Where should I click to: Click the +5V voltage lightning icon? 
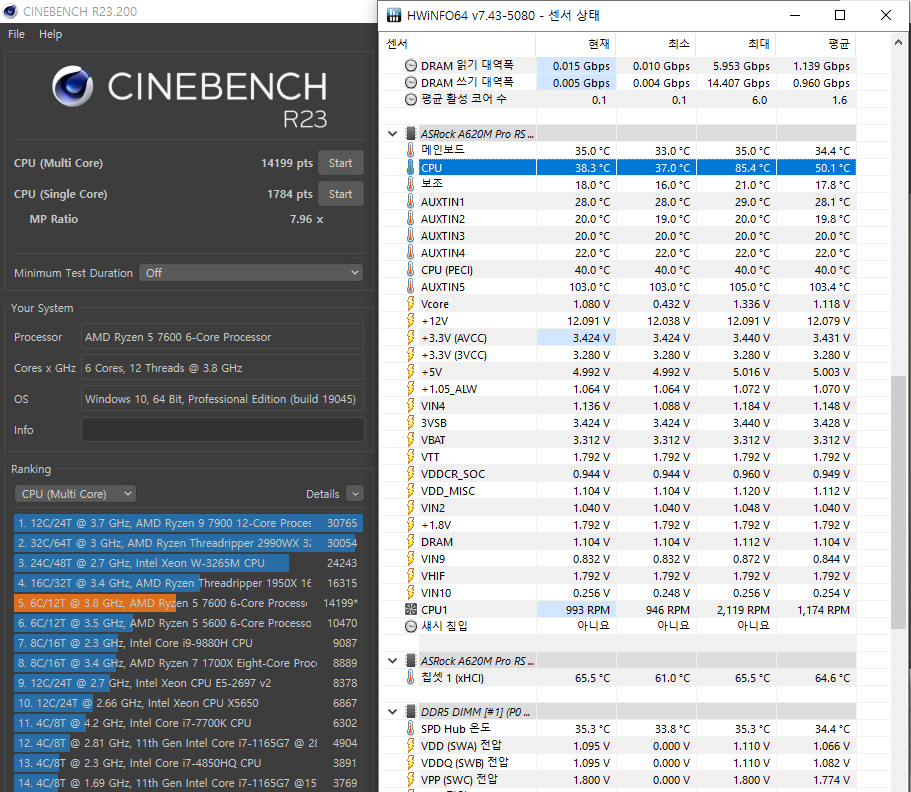(x=411, y=371)
